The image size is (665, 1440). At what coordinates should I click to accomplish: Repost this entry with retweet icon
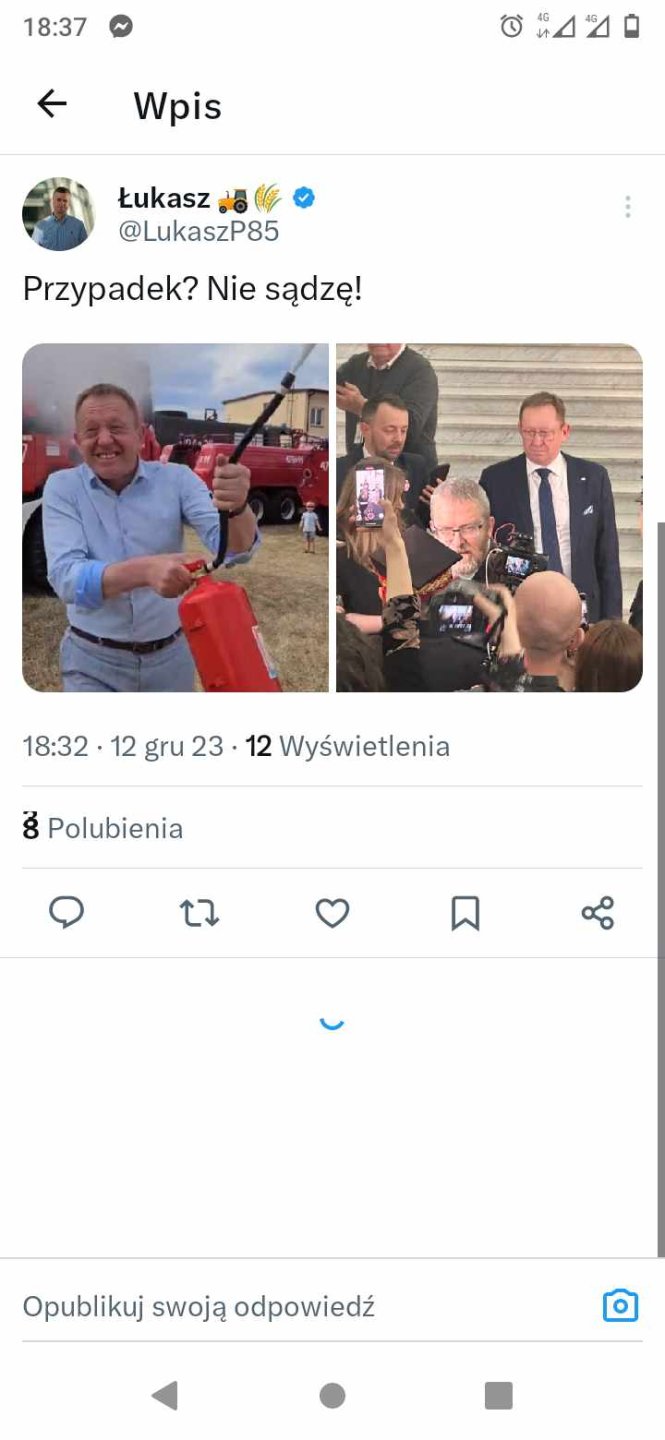[x=199, y=912]
